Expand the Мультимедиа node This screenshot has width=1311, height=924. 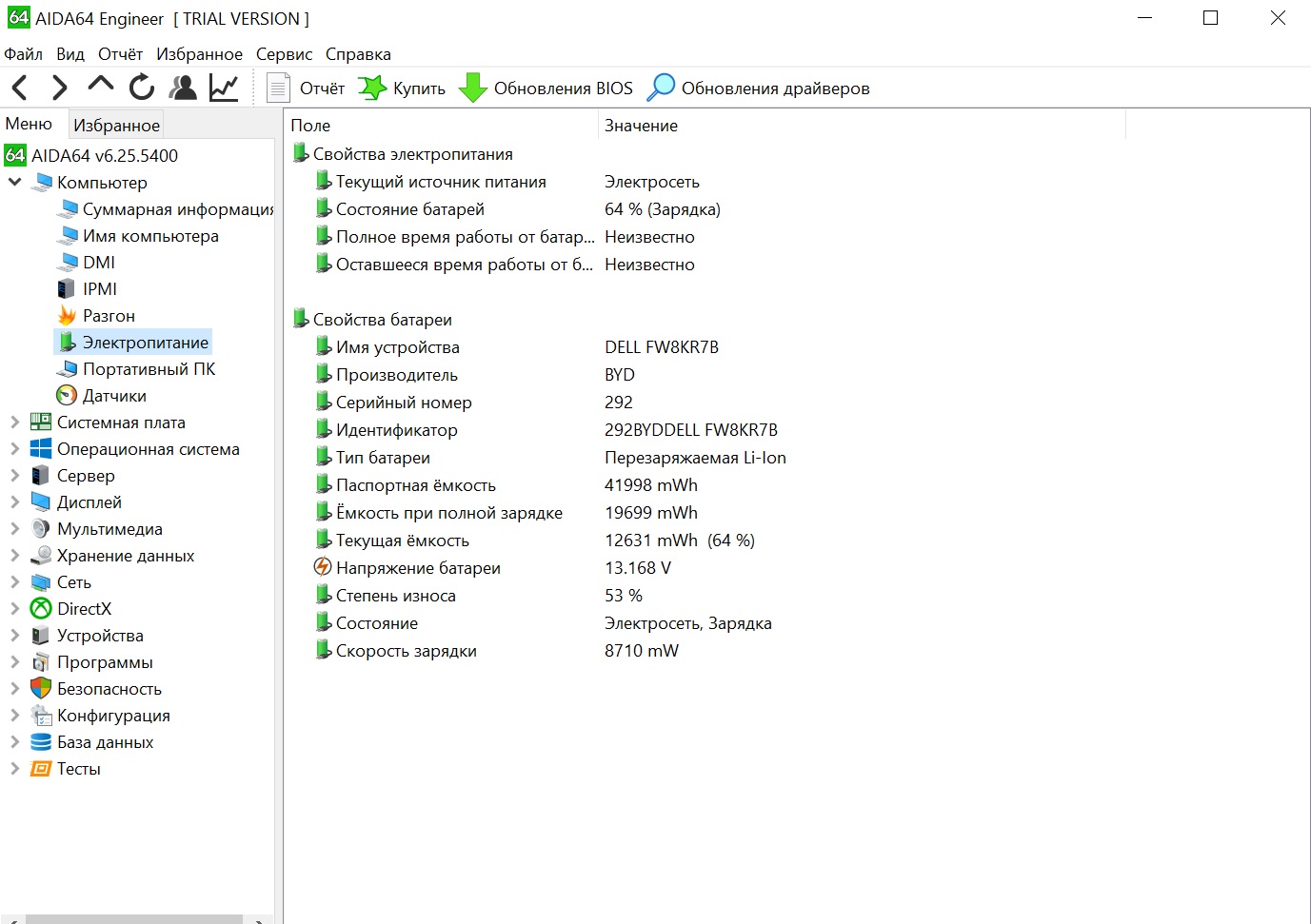14,528
